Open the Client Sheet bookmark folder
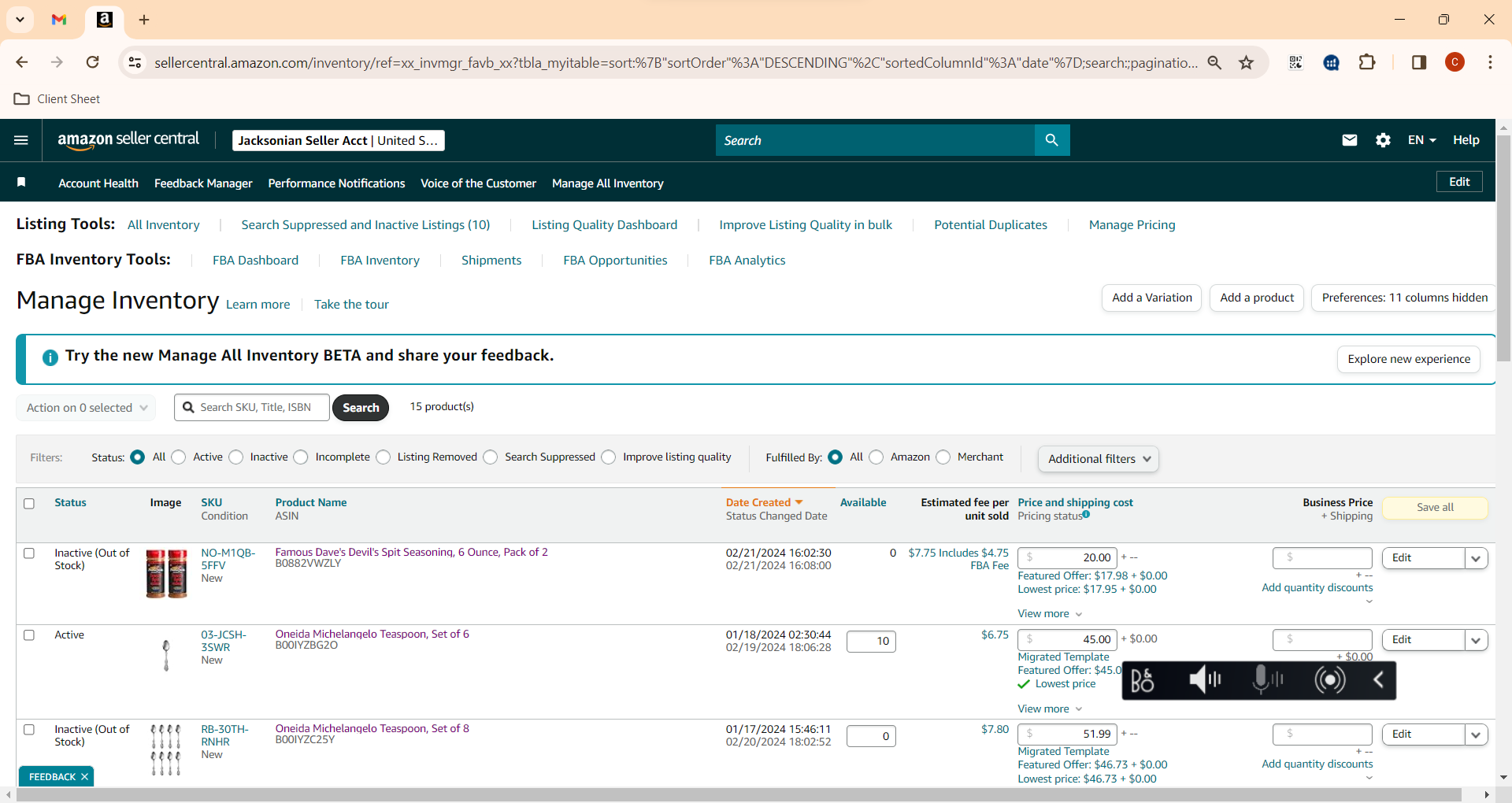 57,99
